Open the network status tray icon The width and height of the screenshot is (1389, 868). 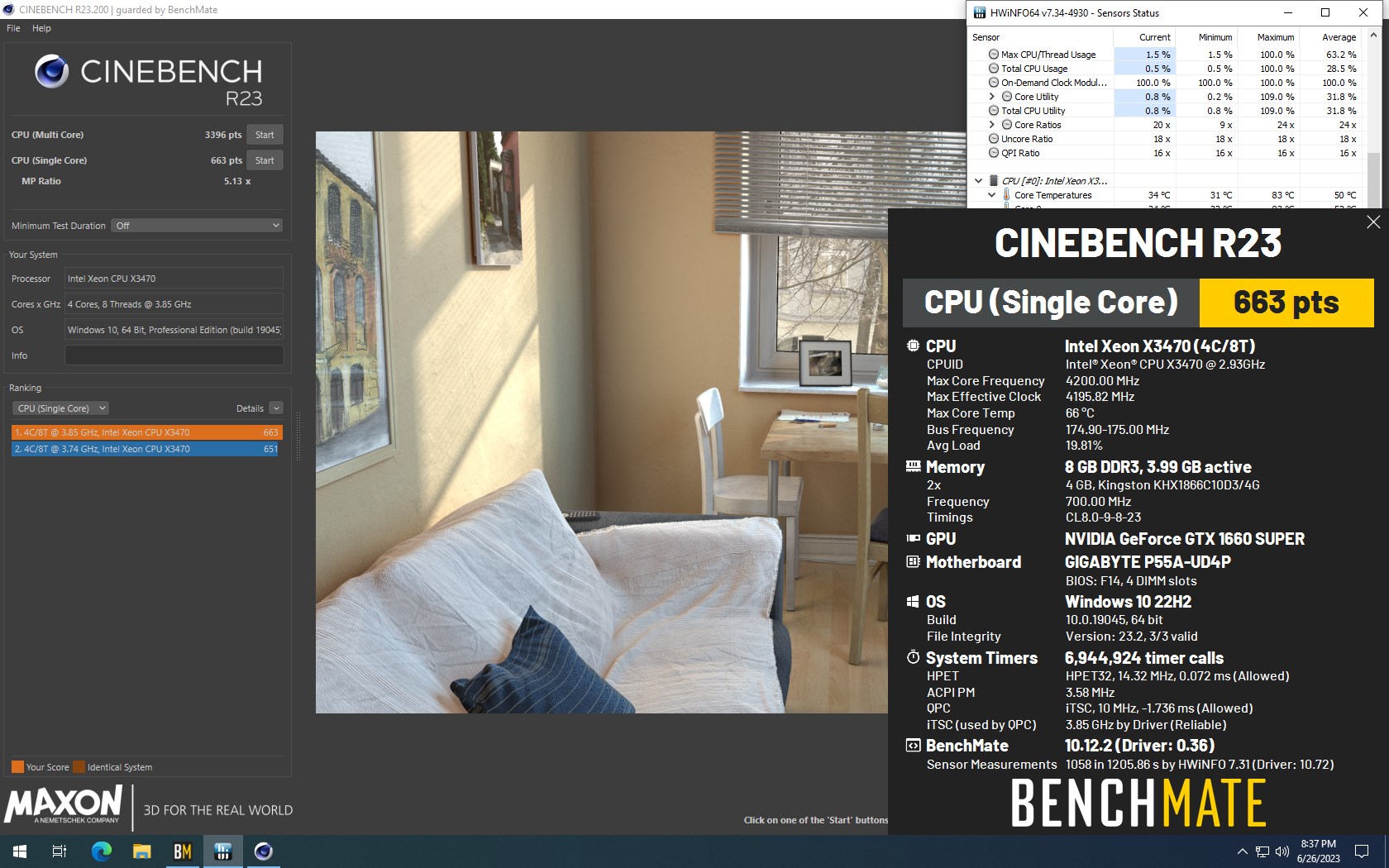point(1263,851)
